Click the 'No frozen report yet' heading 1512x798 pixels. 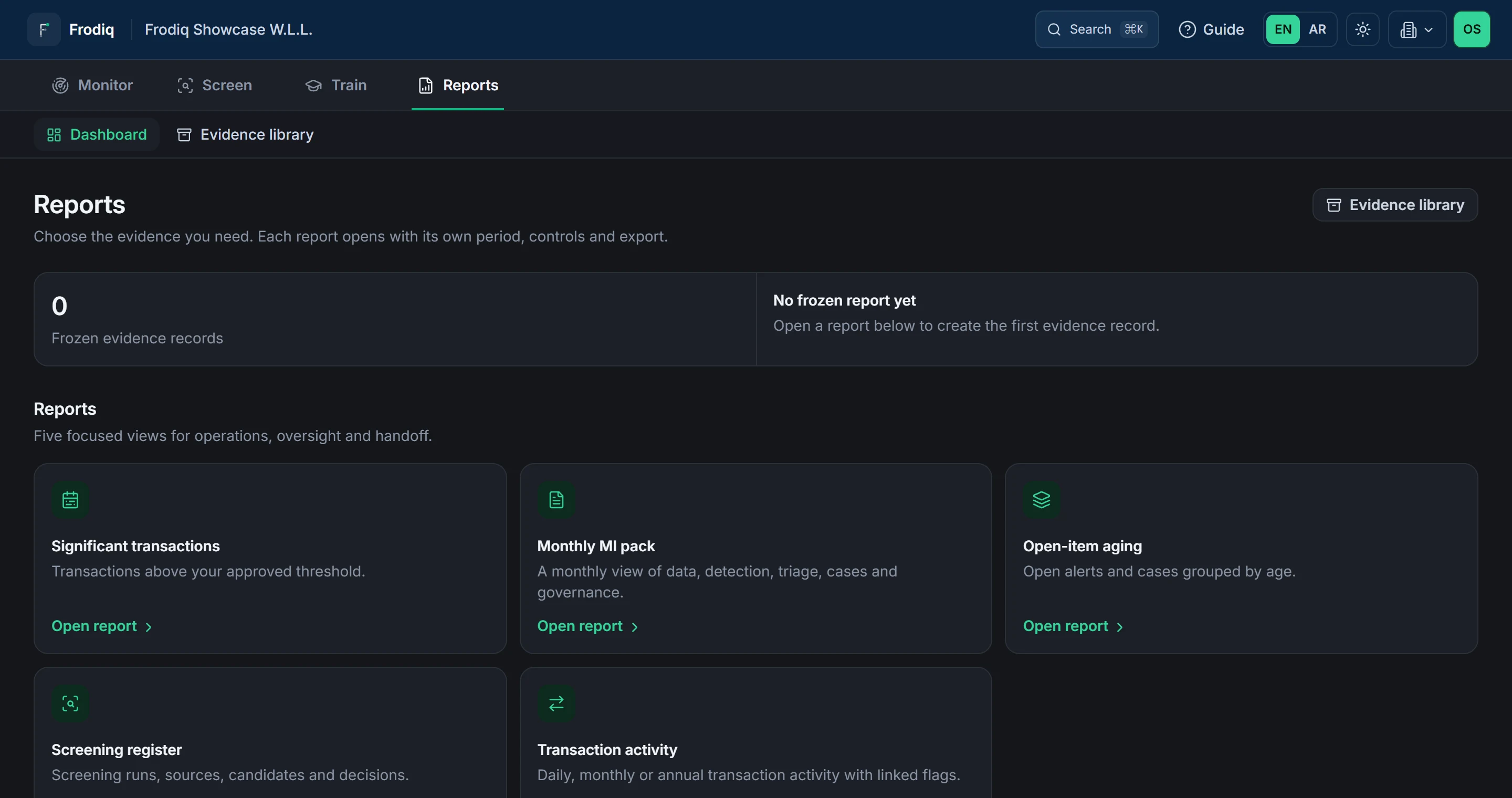pyautogui.click(x=844, y=300)
